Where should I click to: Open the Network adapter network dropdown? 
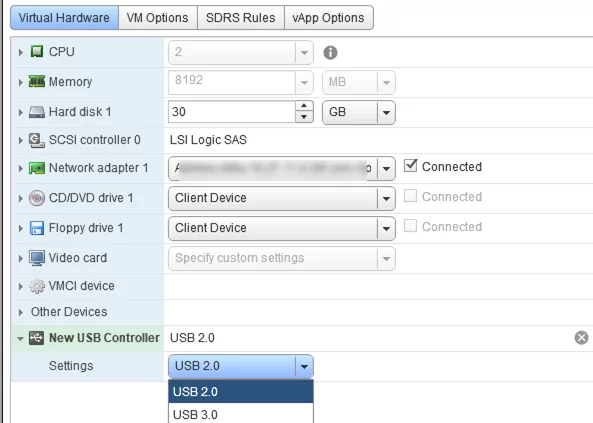pos(386,168)
